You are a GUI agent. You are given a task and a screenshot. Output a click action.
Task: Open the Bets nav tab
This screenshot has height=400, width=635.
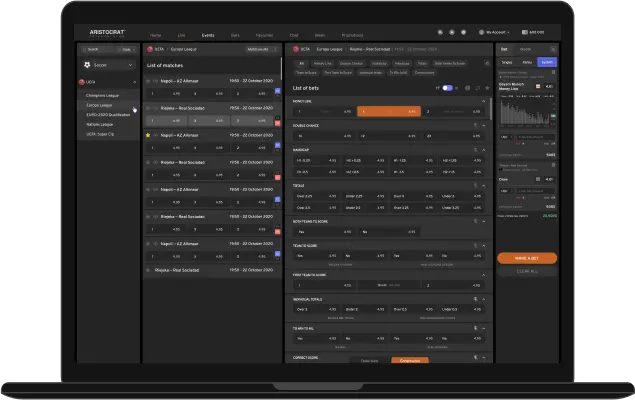[x=235, y=35]
